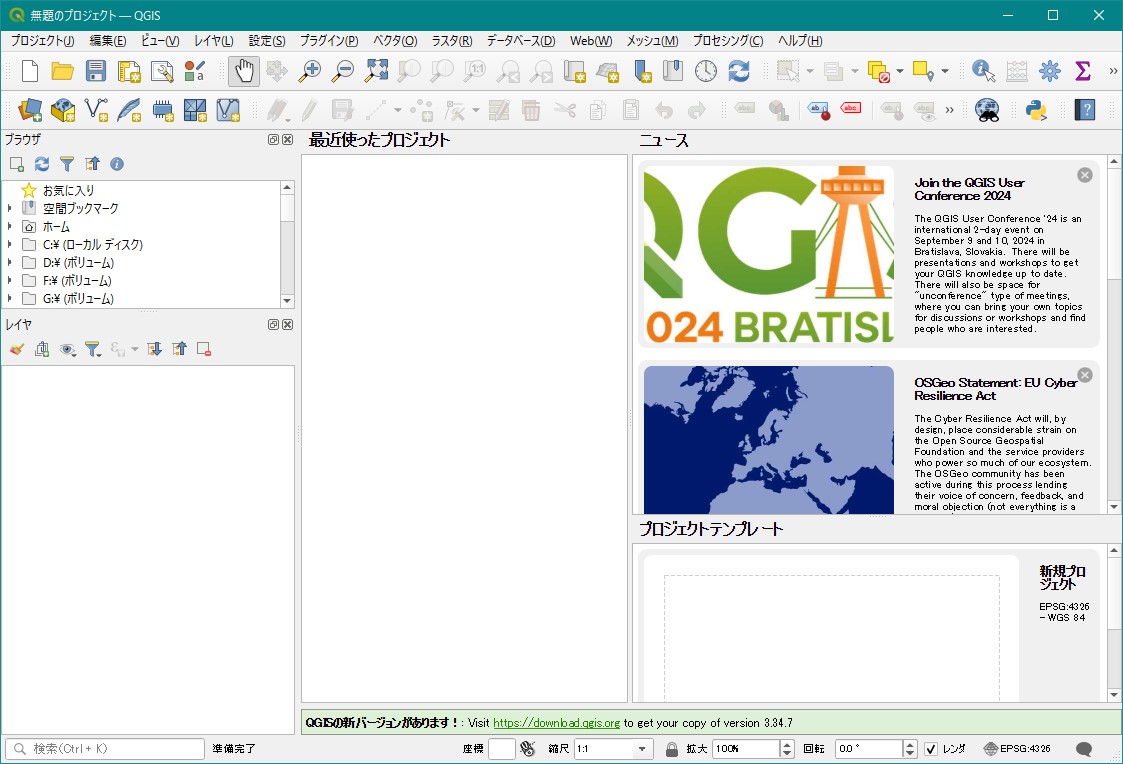The height and width of the screenshot is (764, 1123).
Task: Create new Shapefile layer icon
Action: pos(96,110)
